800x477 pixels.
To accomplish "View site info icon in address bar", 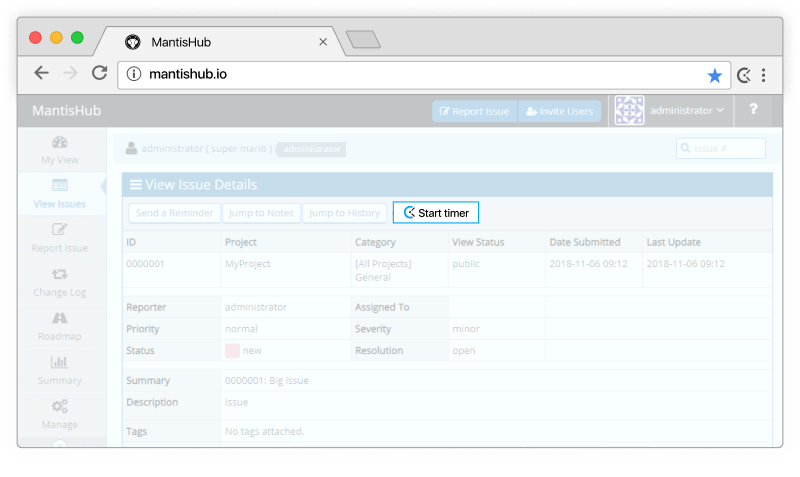I will (x=134, y=74).
